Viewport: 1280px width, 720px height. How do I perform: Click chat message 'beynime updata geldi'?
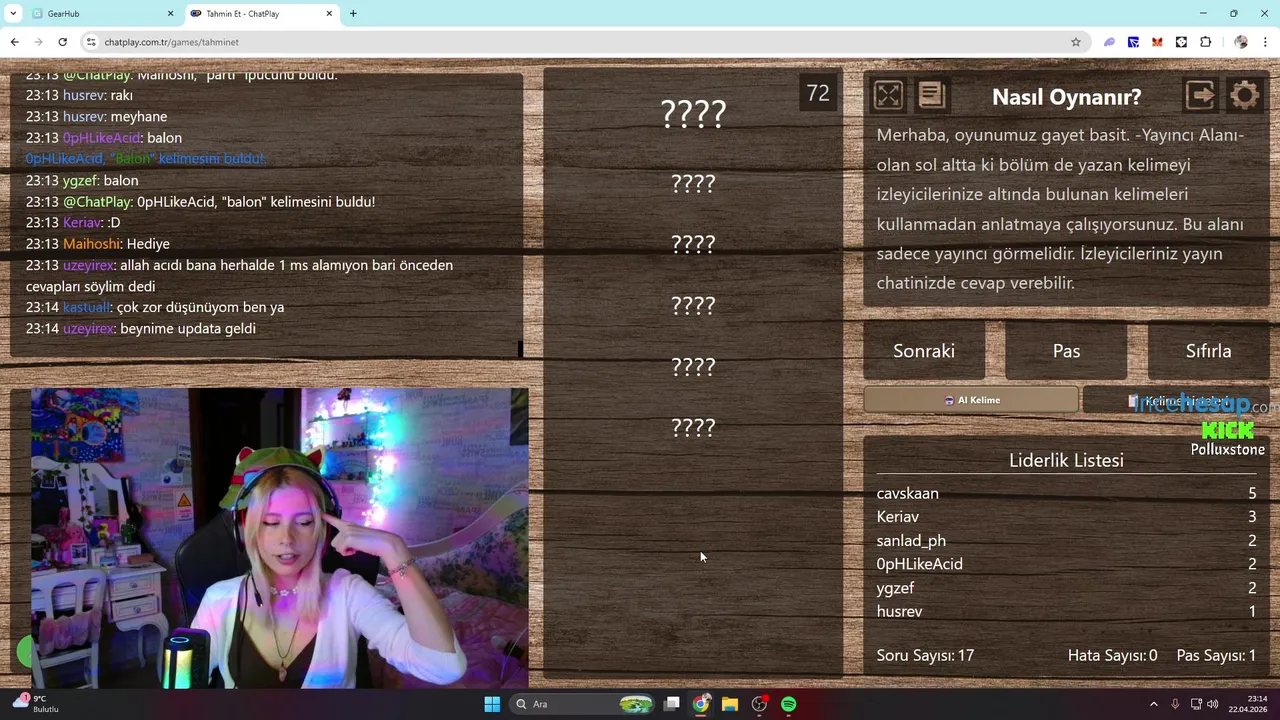pos(188,328)
